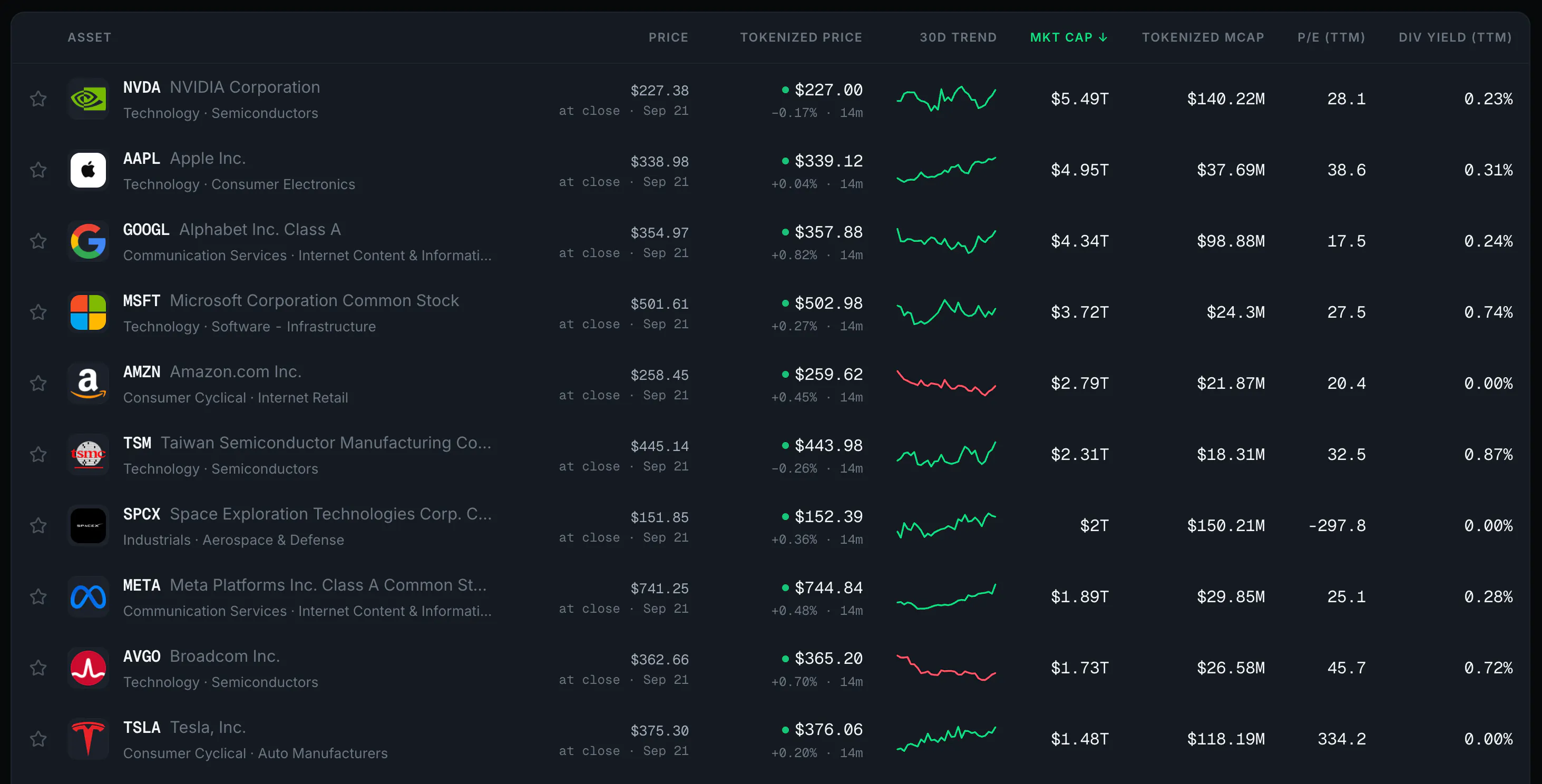View AMZN red 30-day trend sparkline
Screen dimensions: 1542x784
click(946, 383)
